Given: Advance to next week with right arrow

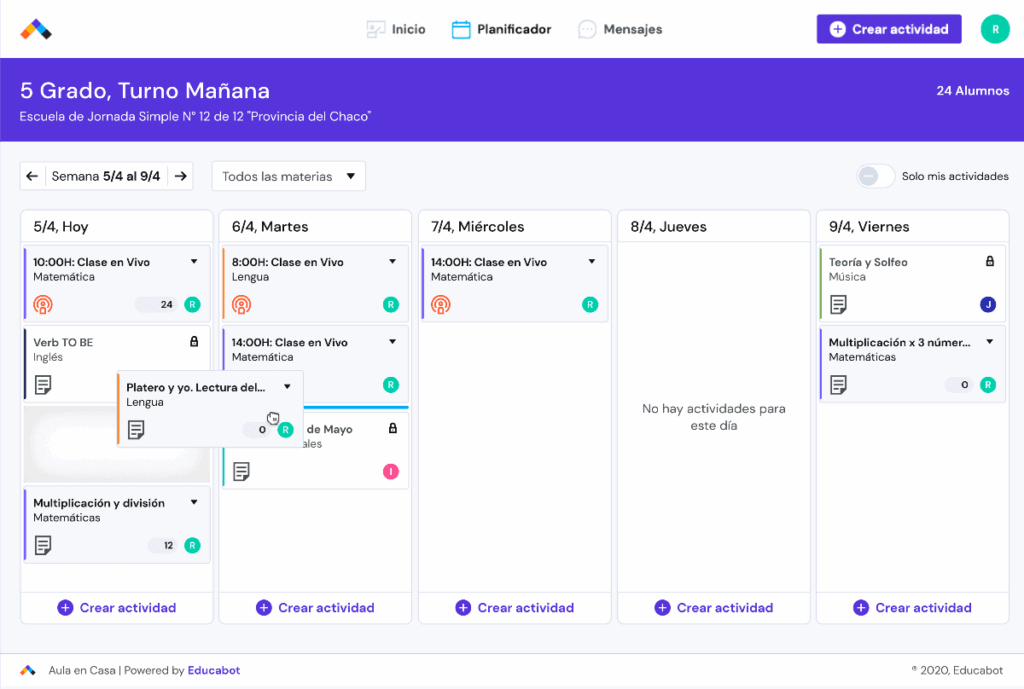Looking at the screenshot, I should 180,176.
